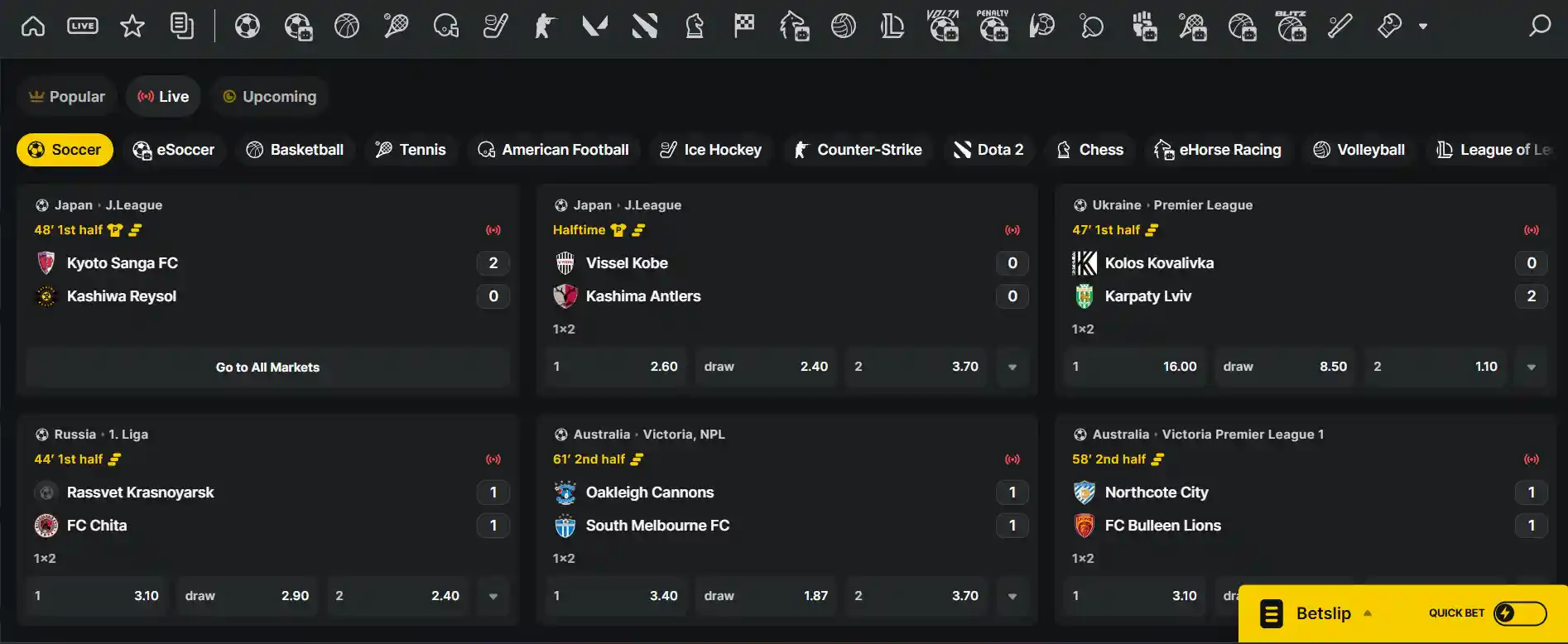Toggle the Quick Bet switch
This screenshot has width=1568, height=644.
[1520, 613]
